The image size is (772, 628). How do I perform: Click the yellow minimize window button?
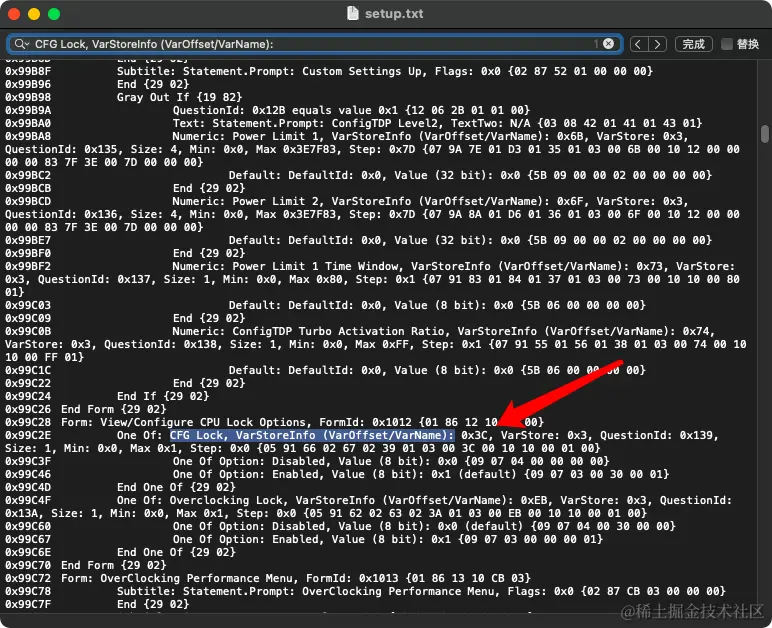tap(34, 14)
